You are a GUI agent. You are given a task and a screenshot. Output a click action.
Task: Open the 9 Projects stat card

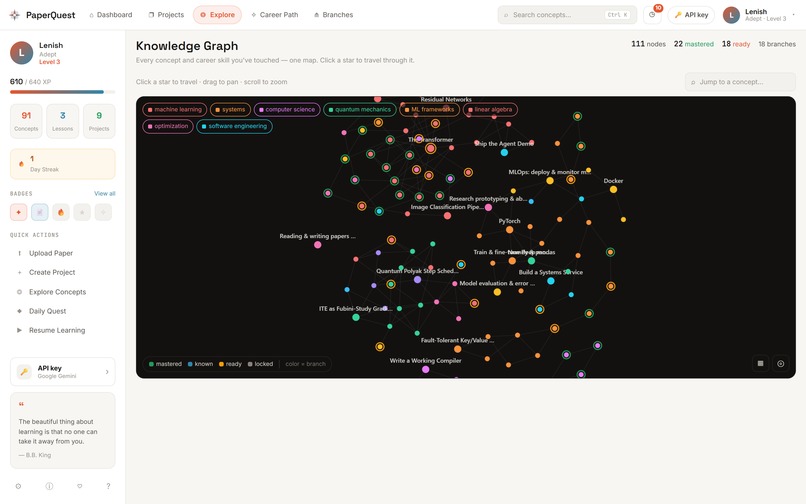tap(99, 121)
